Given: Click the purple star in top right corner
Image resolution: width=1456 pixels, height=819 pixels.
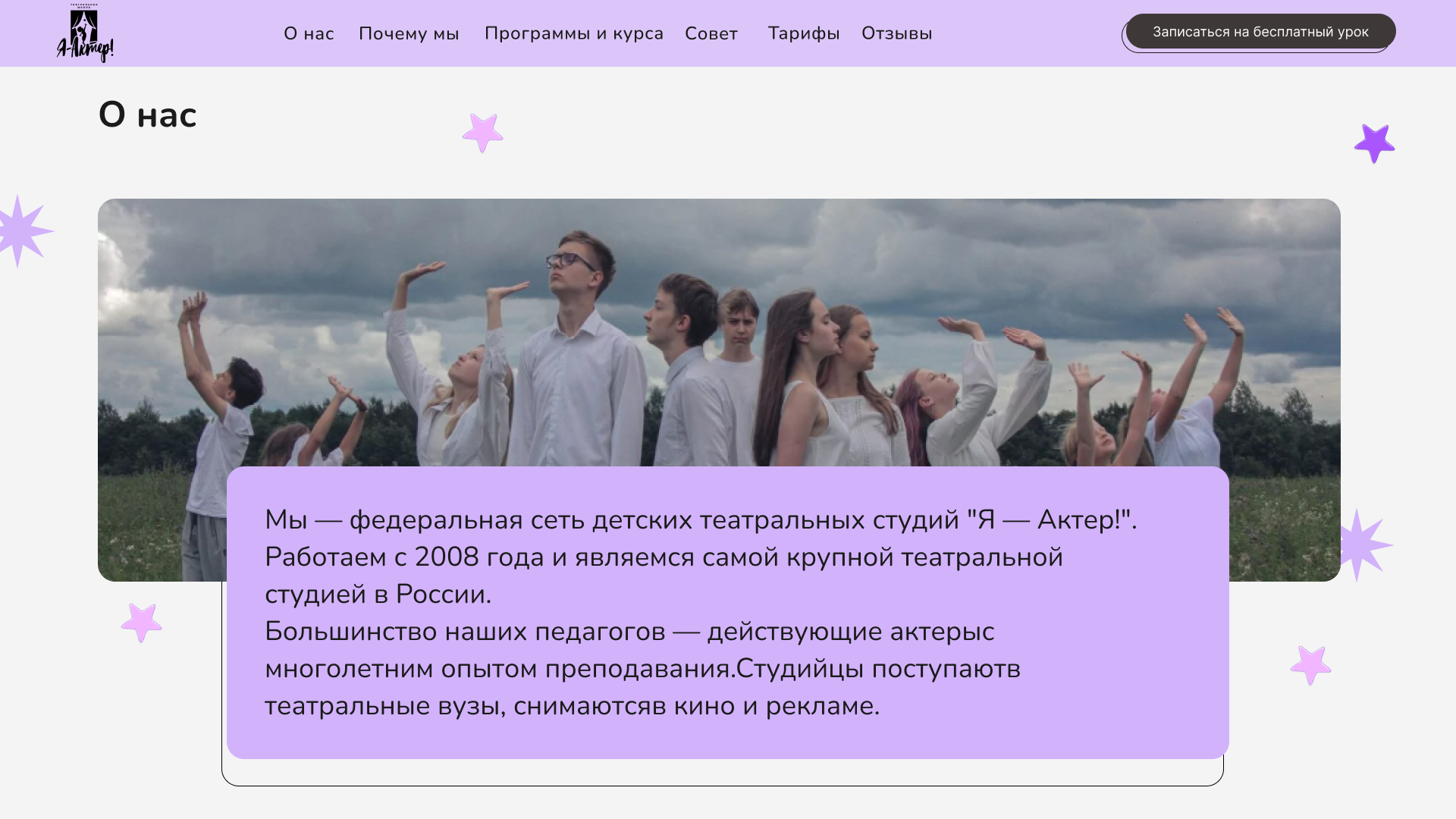Looking at the screenshot, I should (1374, 144).
